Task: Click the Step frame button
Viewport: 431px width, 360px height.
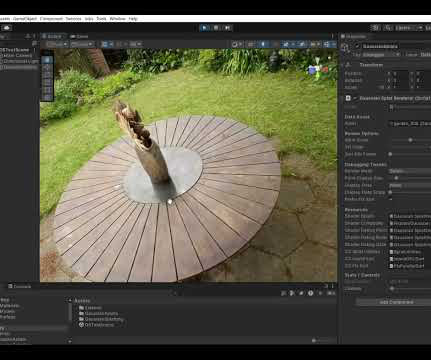Action: 227,28
